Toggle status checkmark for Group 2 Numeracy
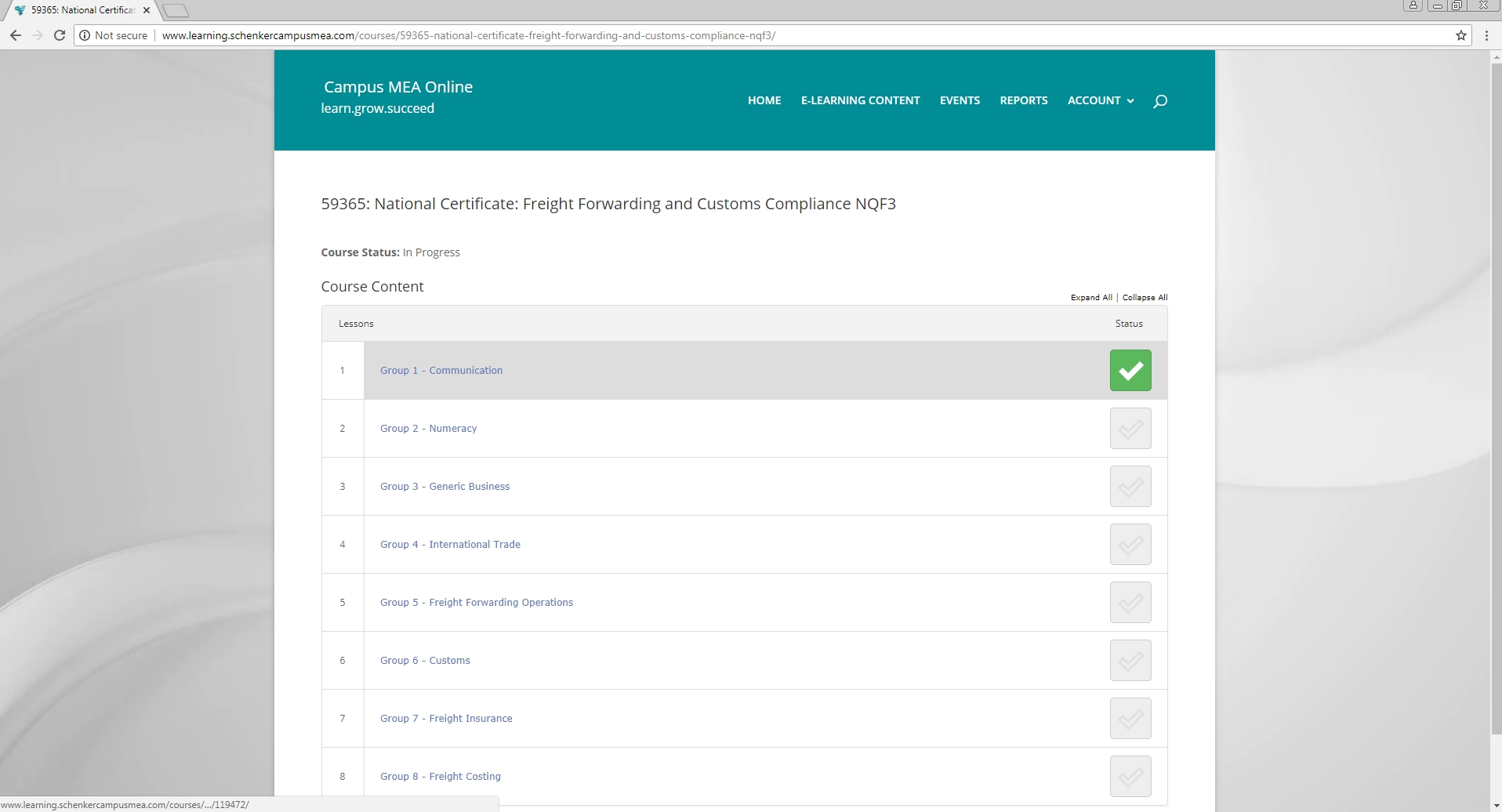The image size is (1502, 812). (1130, 429)
